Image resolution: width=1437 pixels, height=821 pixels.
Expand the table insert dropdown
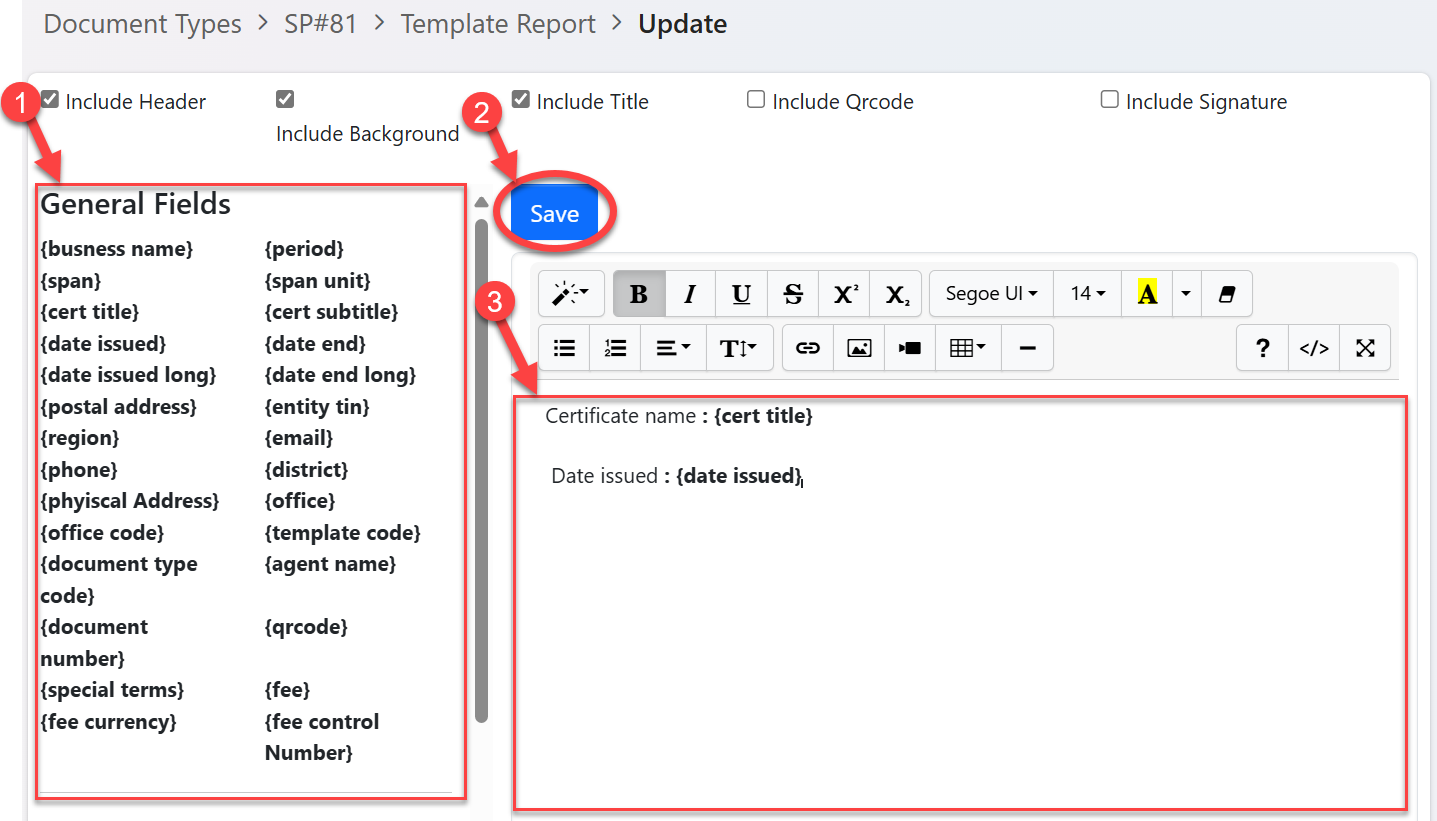coord(967,348)
